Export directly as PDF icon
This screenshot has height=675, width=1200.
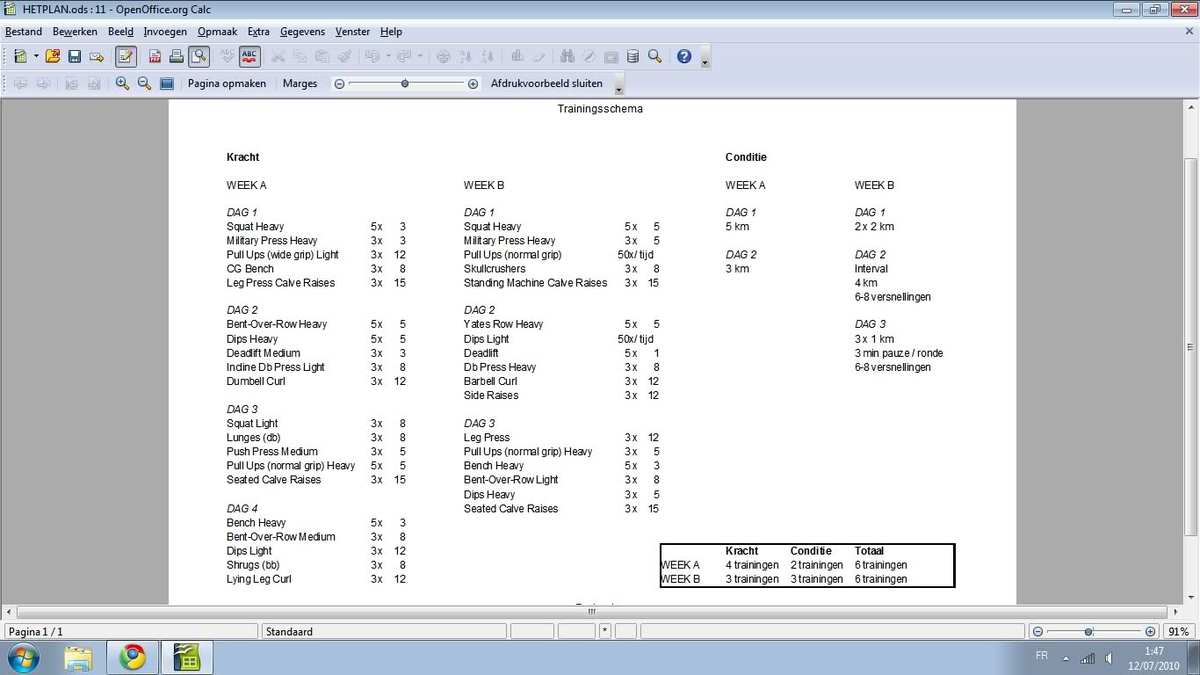(156, 57)
